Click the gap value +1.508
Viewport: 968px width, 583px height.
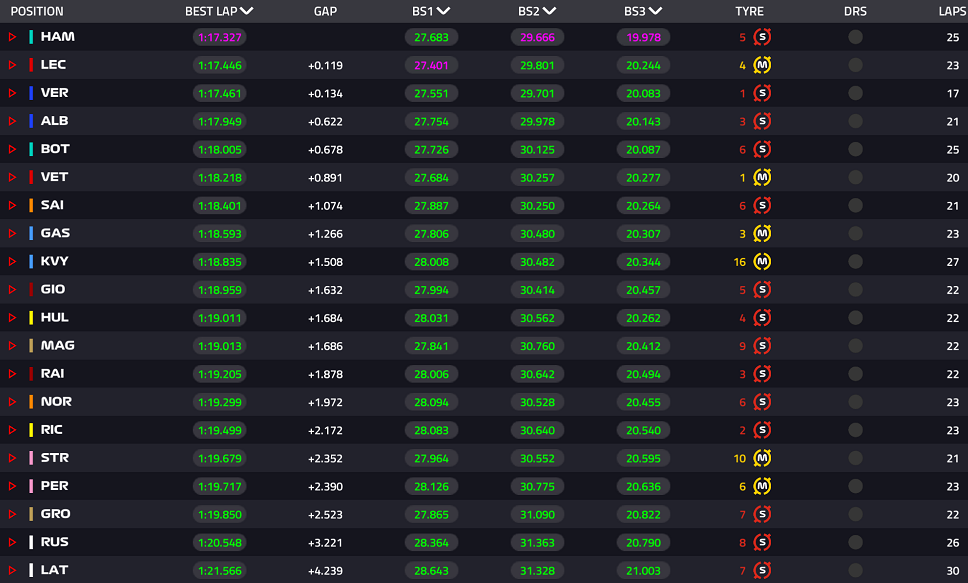point(325,262)
